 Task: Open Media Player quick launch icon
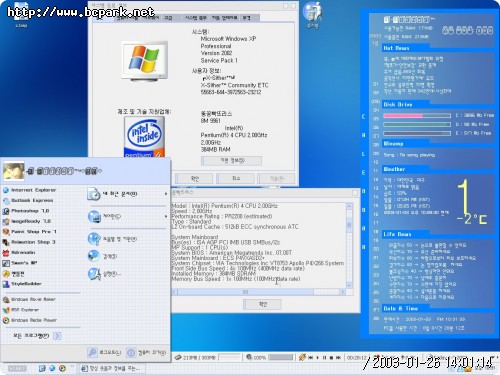tap(62, 368)
